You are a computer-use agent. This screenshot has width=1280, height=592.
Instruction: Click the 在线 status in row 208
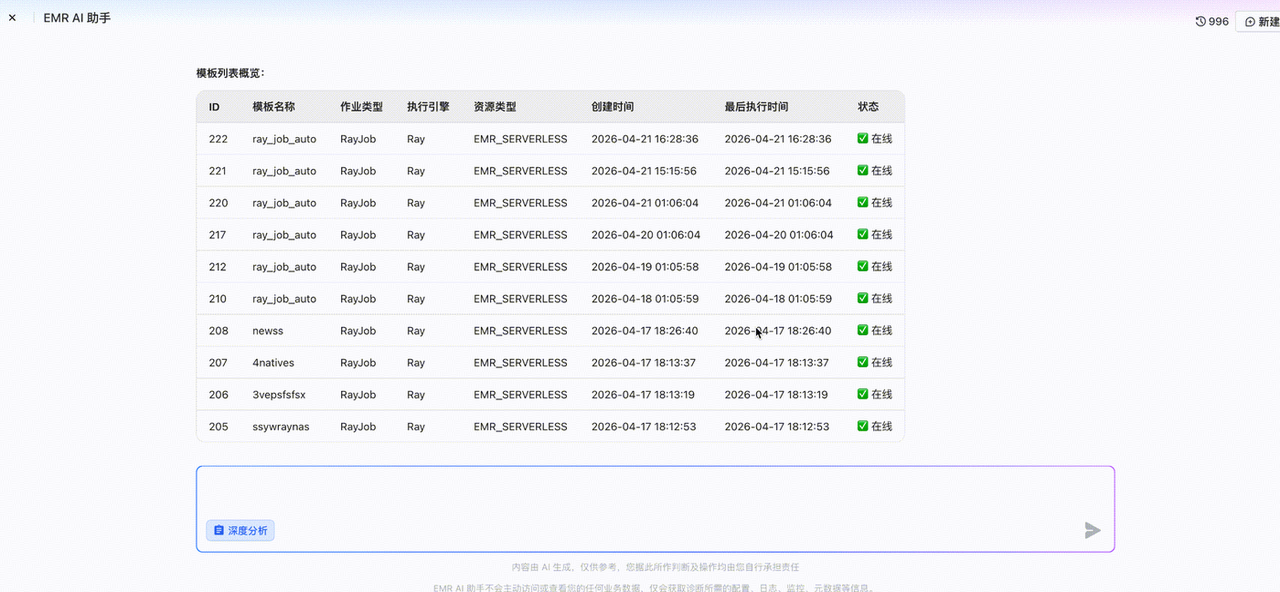(x=875, y=331)
